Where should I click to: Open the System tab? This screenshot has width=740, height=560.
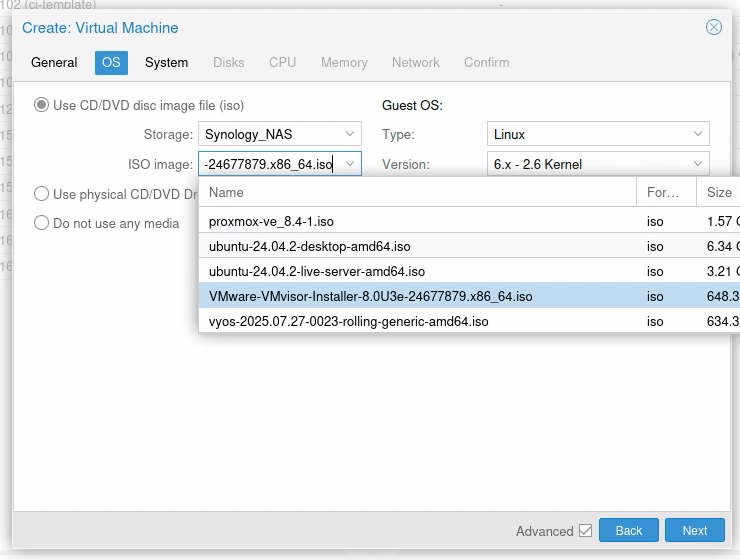point(166,63)
